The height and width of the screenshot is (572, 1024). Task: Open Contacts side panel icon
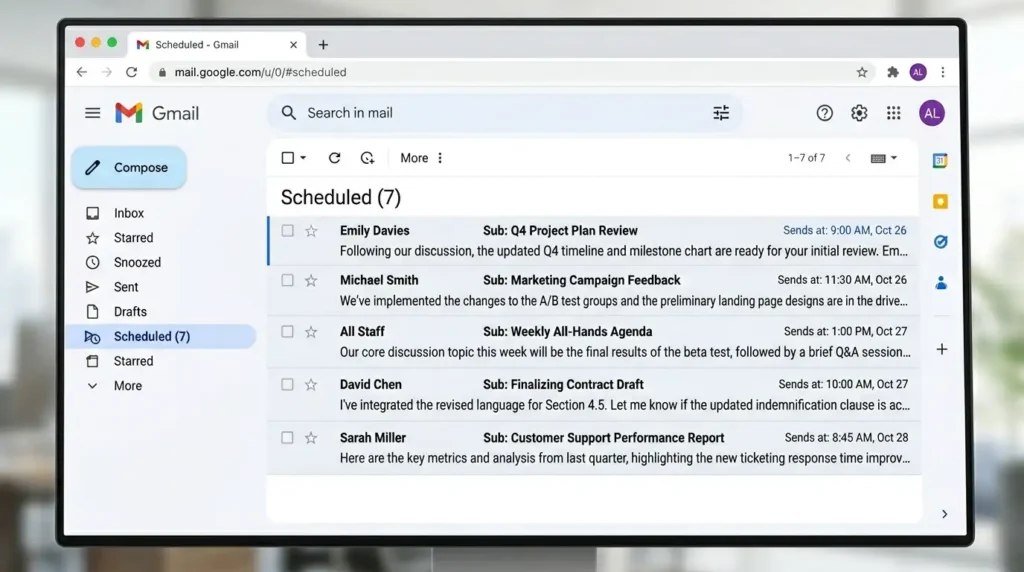tap(941, 283)
